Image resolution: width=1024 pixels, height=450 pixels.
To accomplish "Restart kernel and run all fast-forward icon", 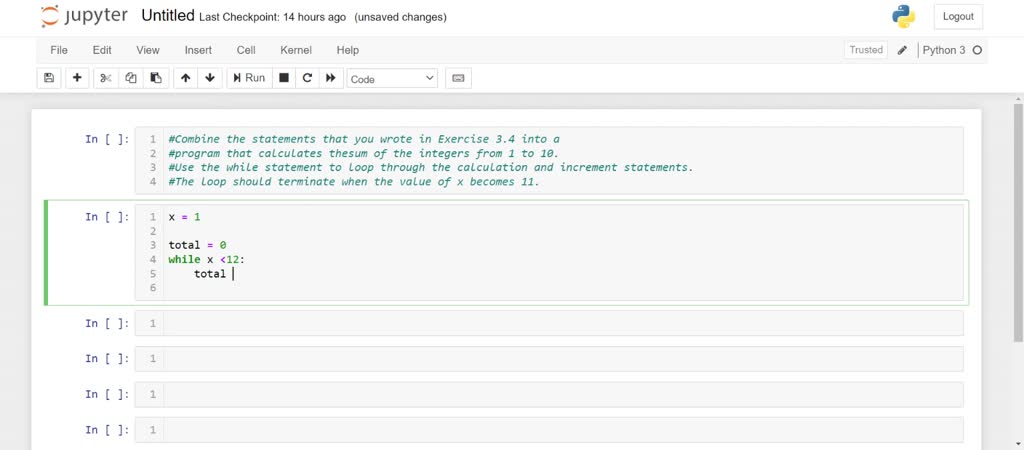I will [330, 78].
